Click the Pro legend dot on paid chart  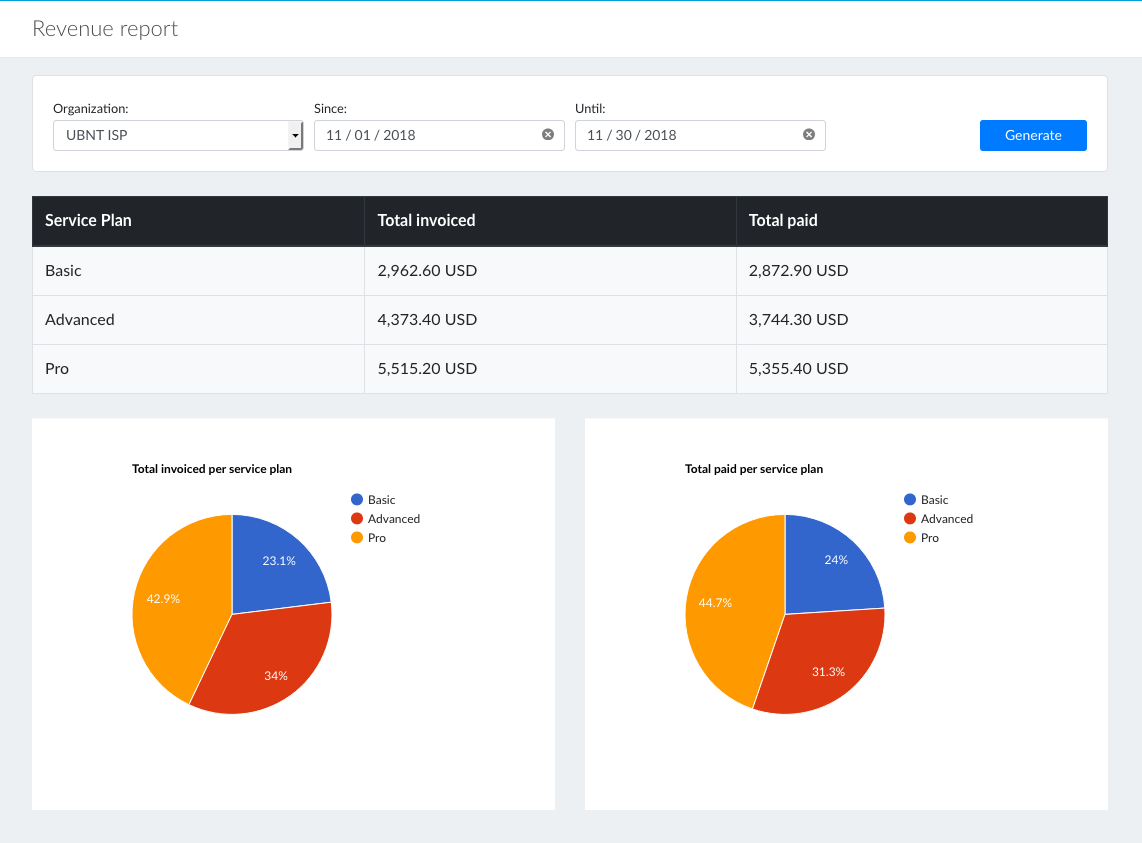[910, 537]
